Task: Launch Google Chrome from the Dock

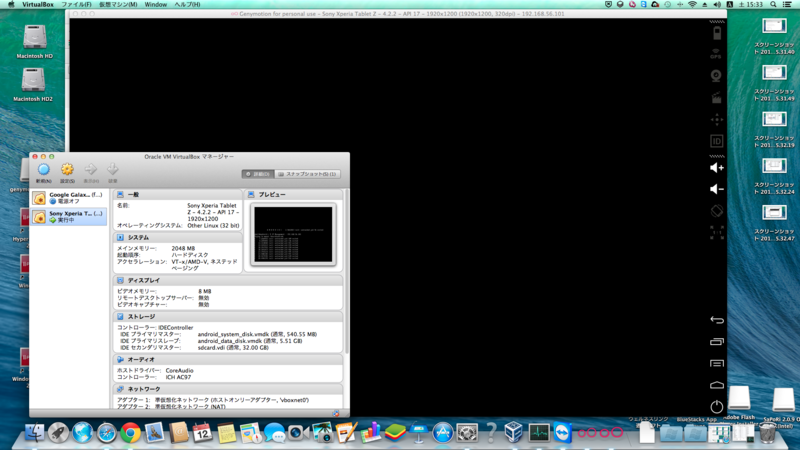Action: pyautogui.click(x=131, y=433)
